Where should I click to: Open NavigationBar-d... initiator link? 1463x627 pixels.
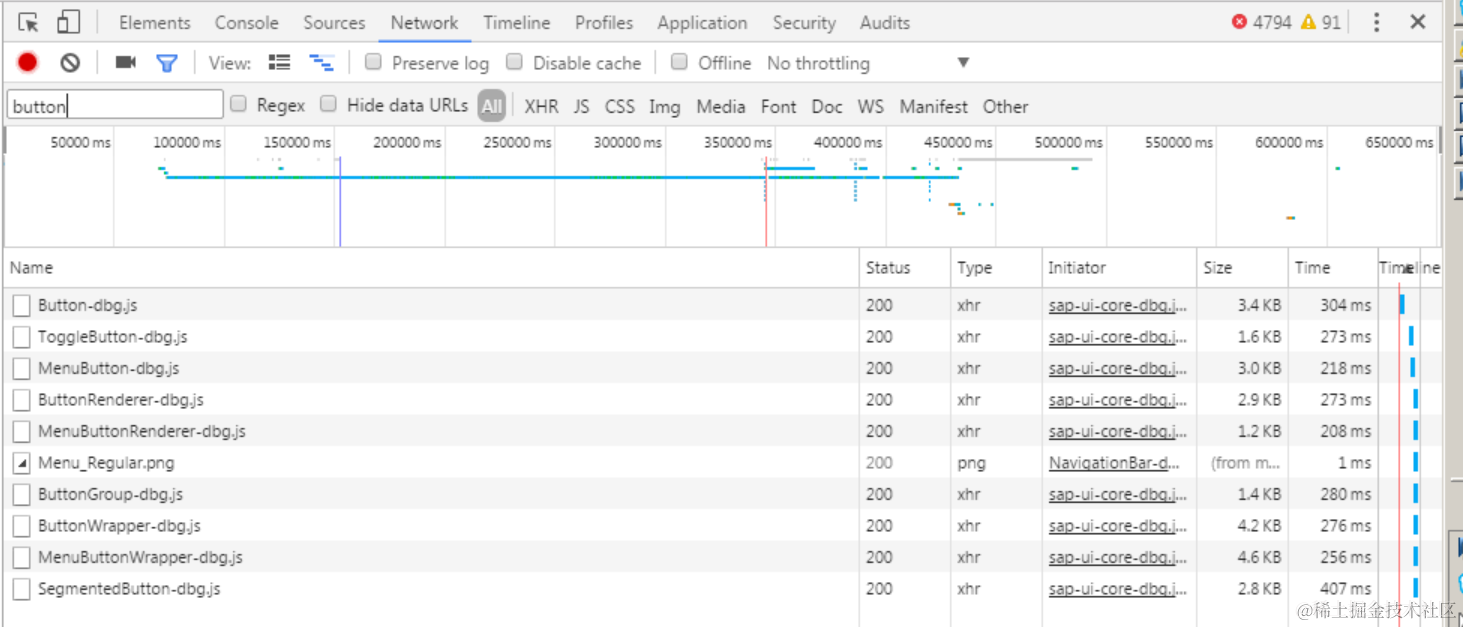tap(1114, 463)
